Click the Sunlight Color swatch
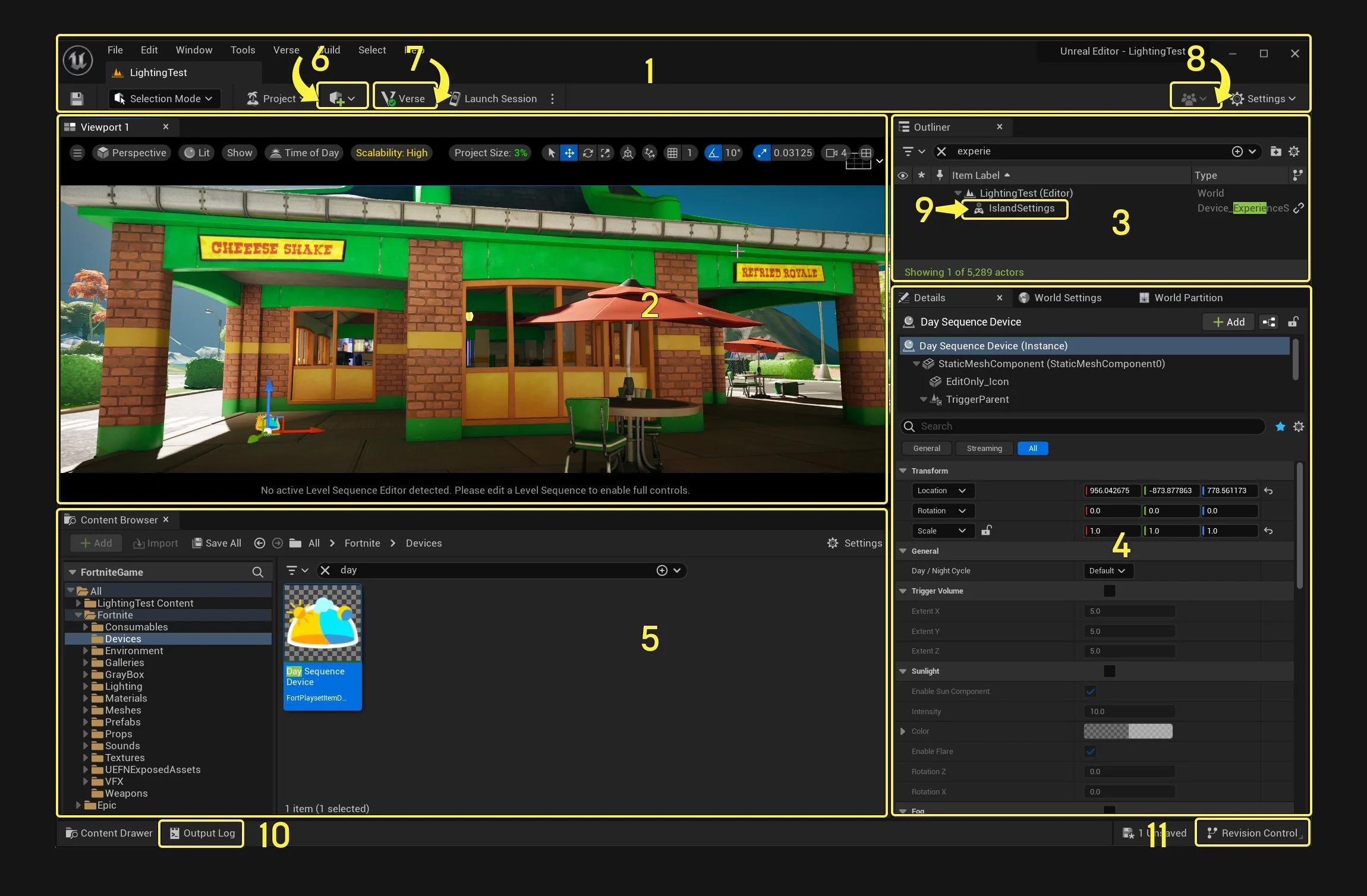Screen dimensions: 1367x896 point(1127,731)
